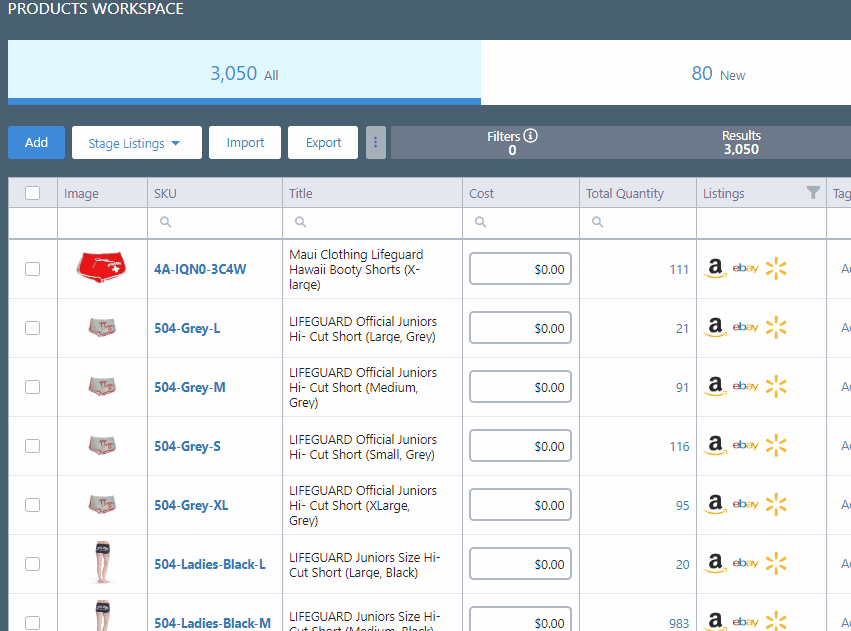Open the Listings column filter funnel

point(813,193)
